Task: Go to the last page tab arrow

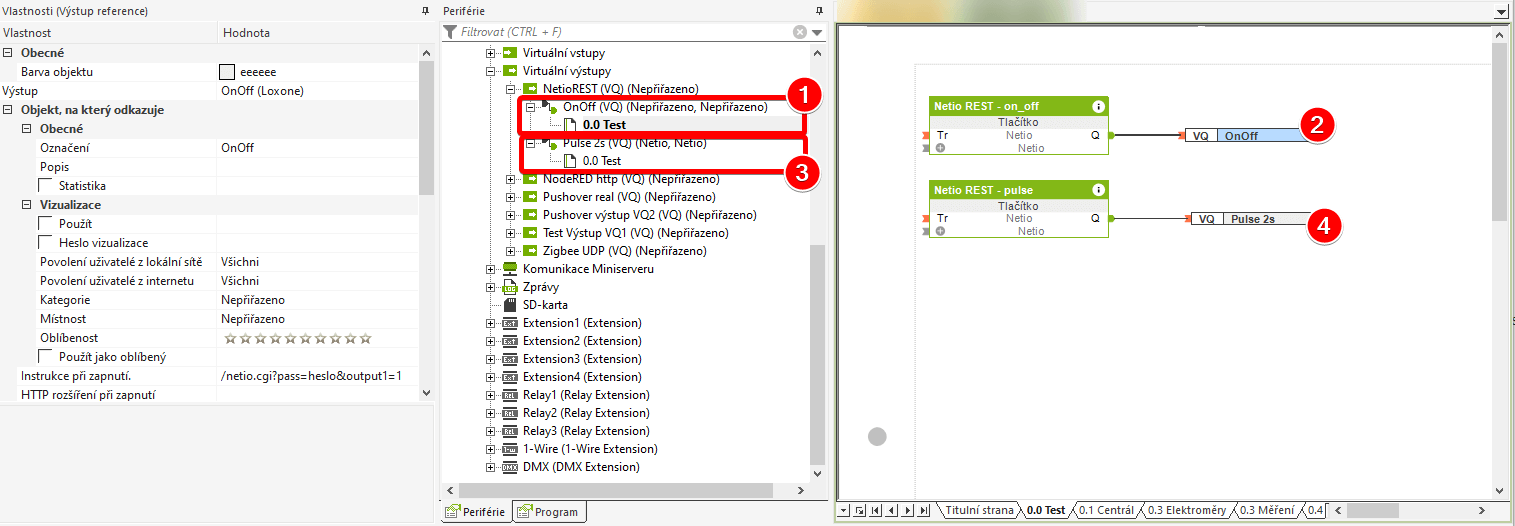Action: (924, 510)
